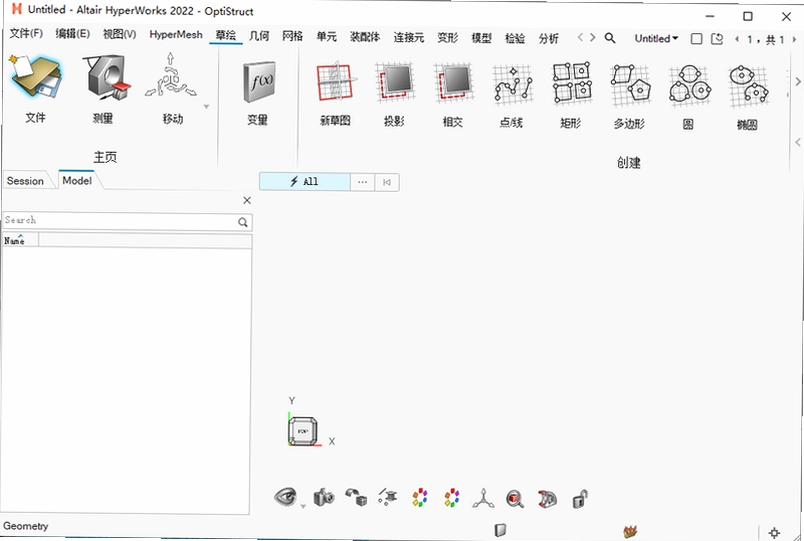This screenshot has width=804, height=541.
Task: Create a 新草图 new sketch
Action: (x=335, y=94)
